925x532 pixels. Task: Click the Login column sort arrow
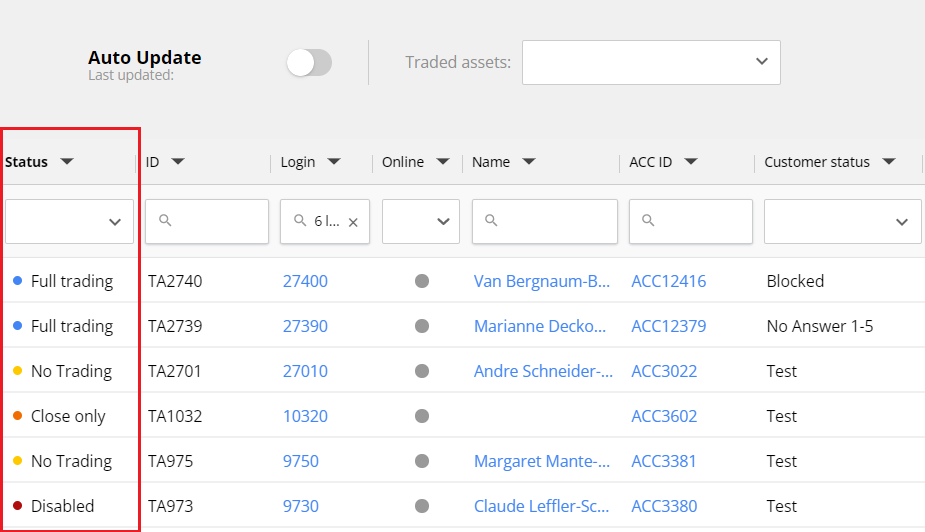click(x=334, y=162)
